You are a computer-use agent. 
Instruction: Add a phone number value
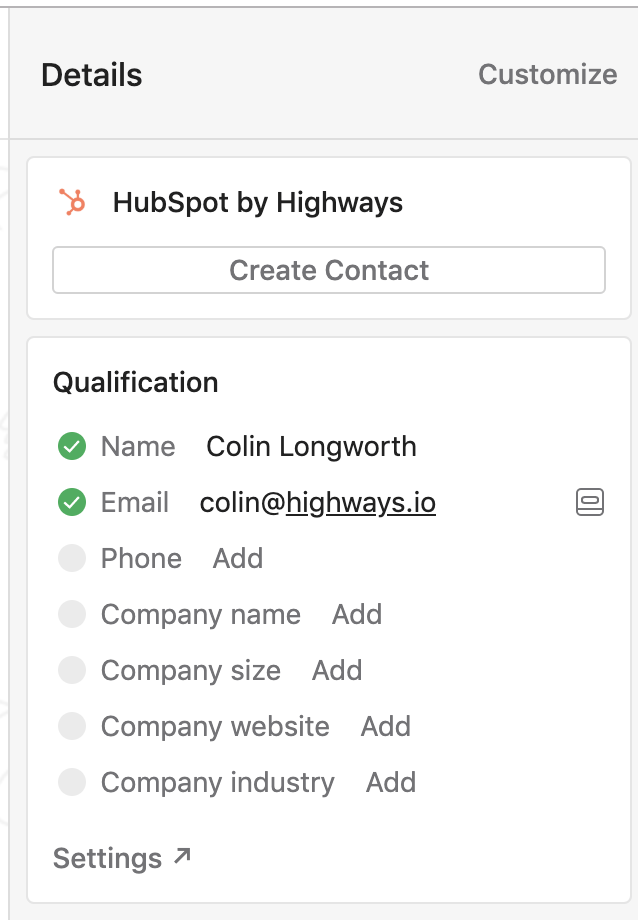238,558
